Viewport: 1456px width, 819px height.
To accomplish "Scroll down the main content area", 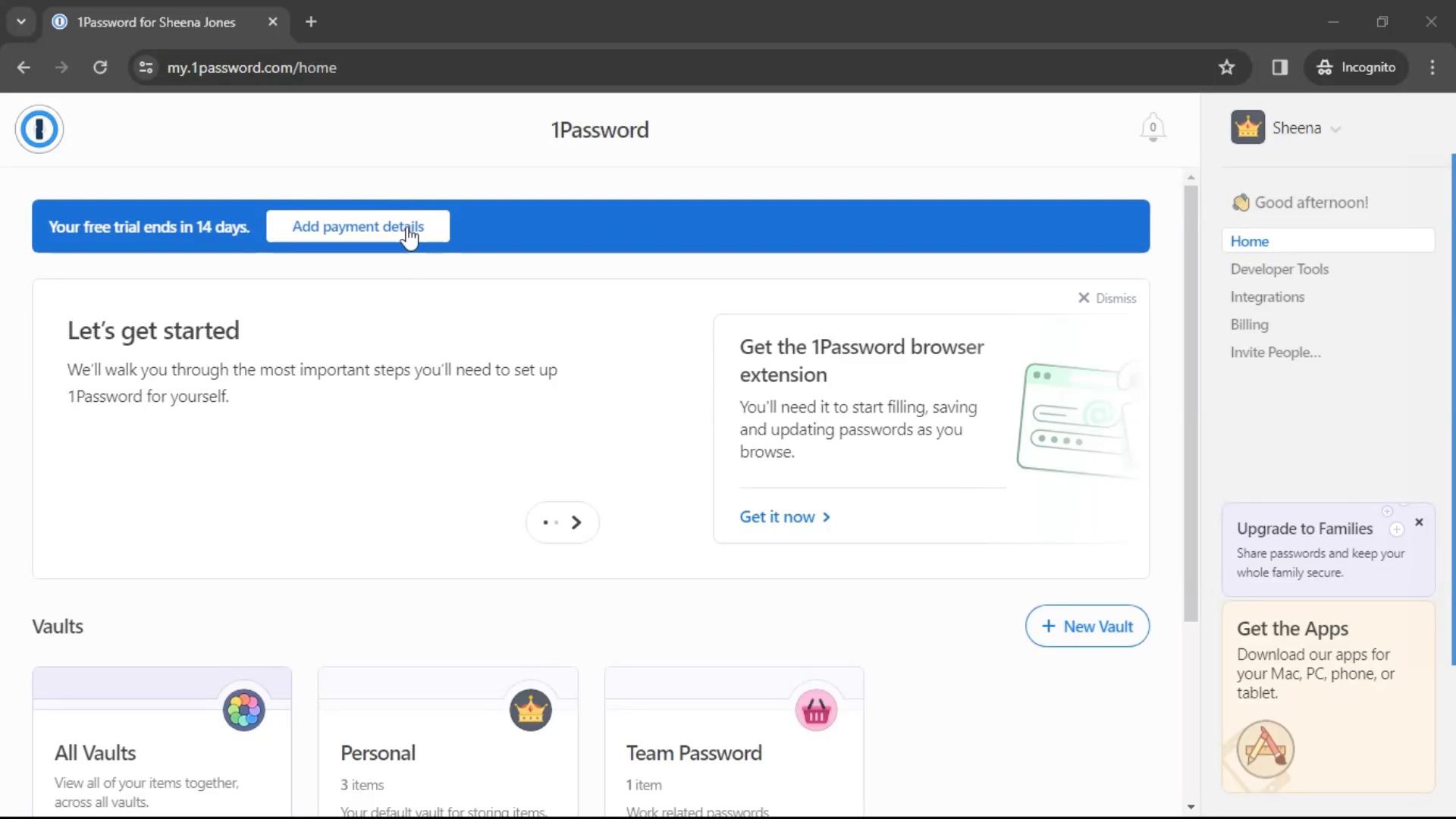I will pos(1189,807).
